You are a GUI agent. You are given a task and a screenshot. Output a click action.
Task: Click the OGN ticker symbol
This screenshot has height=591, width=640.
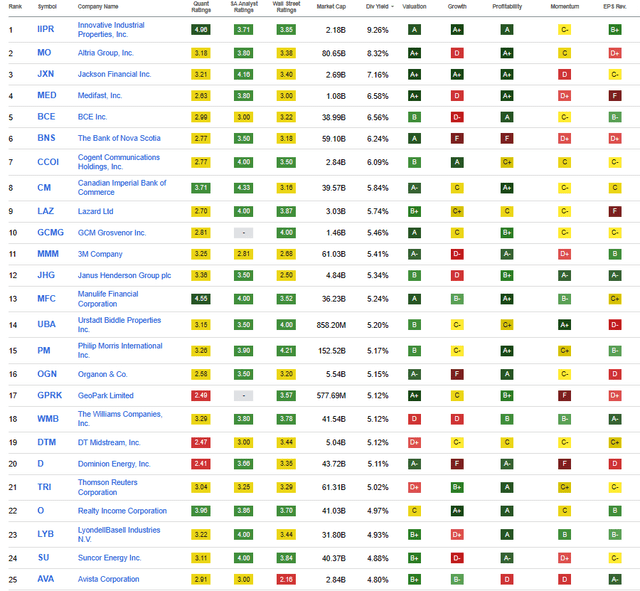pos(47,374)
